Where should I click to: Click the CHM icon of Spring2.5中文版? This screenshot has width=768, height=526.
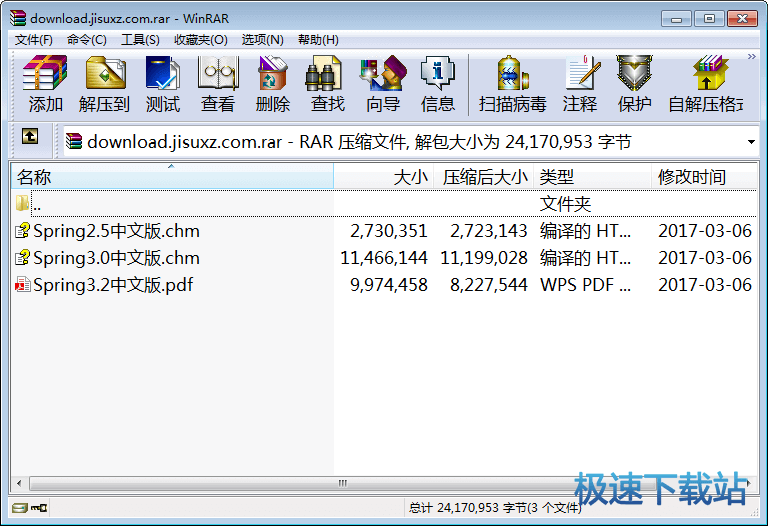[x=22, y=231]
